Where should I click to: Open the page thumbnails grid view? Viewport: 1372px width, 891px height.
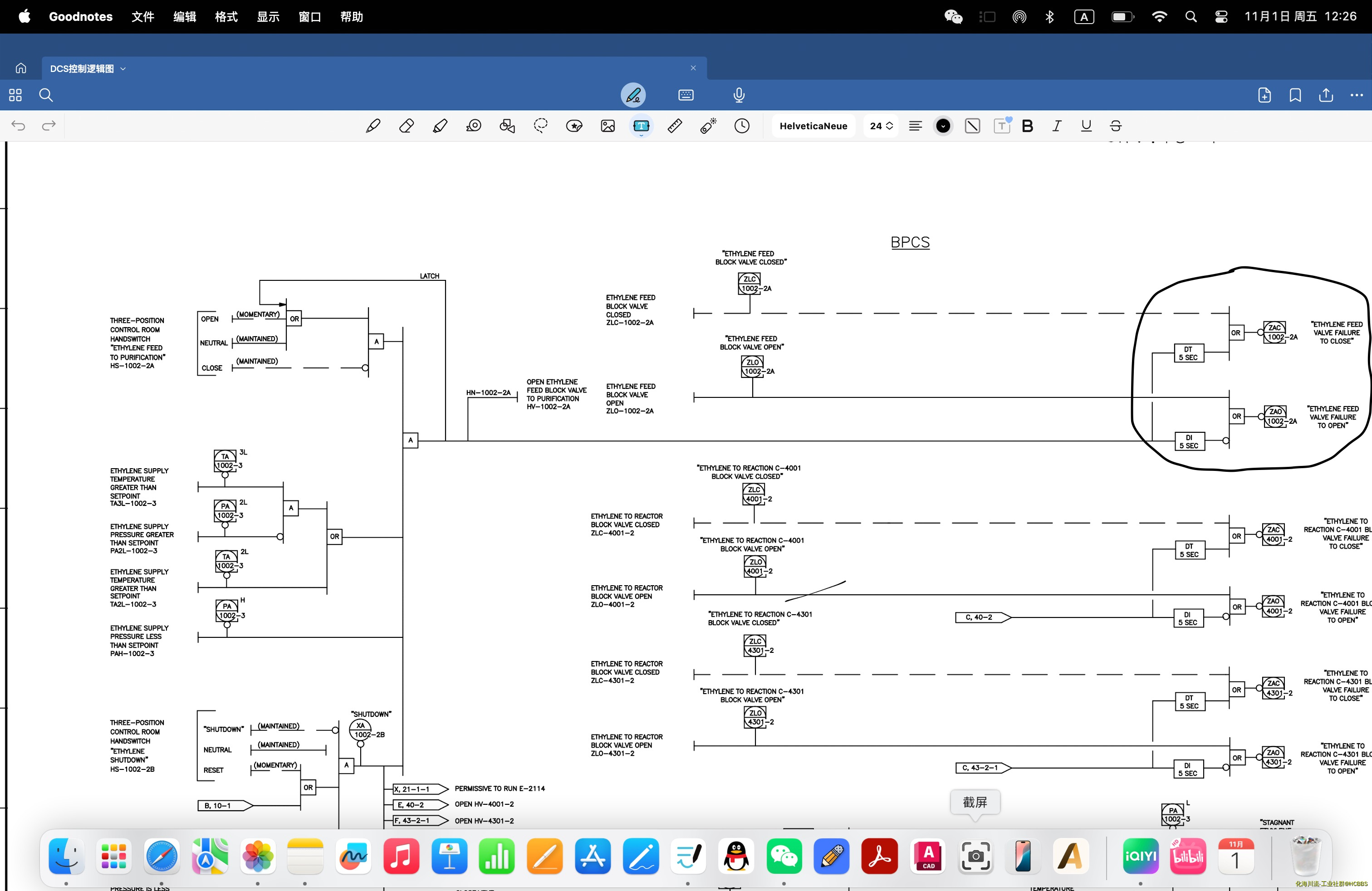tap(15, 95)
